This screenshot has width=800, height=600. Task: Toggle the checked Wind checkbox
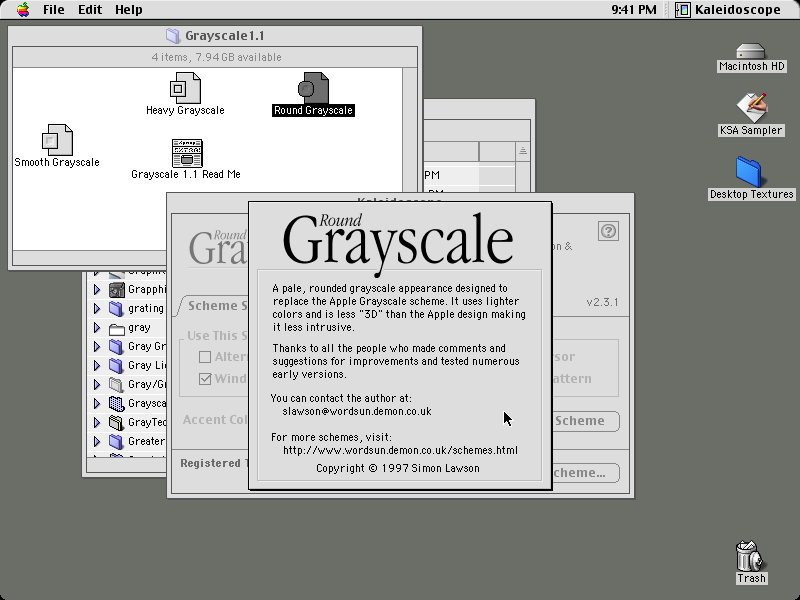[205, 379]
